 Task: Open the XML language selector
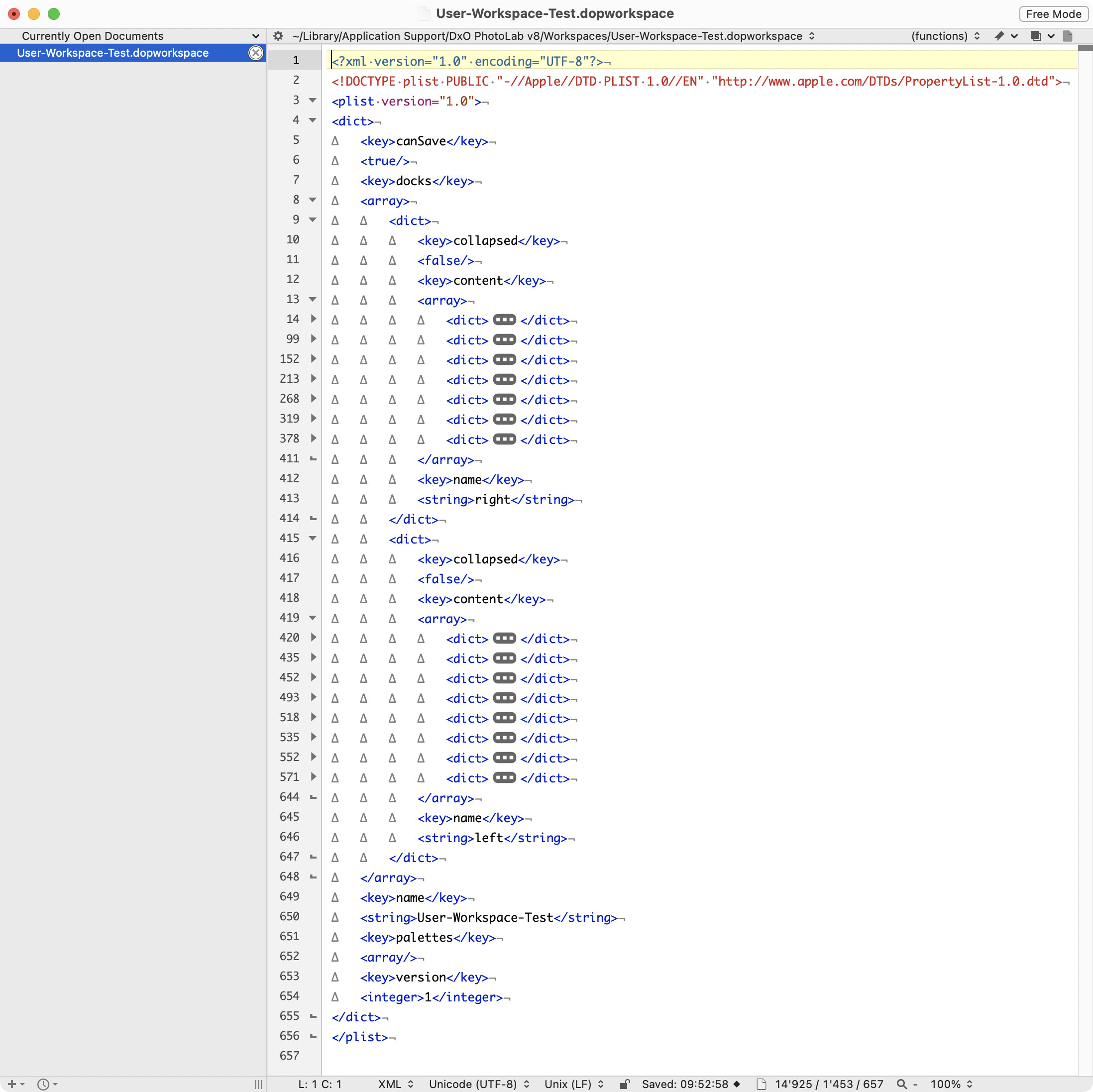coord(395,1084)
